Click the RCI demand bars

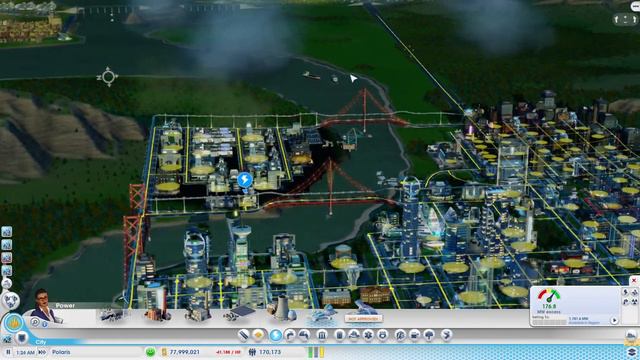click(x=316, y=352)
